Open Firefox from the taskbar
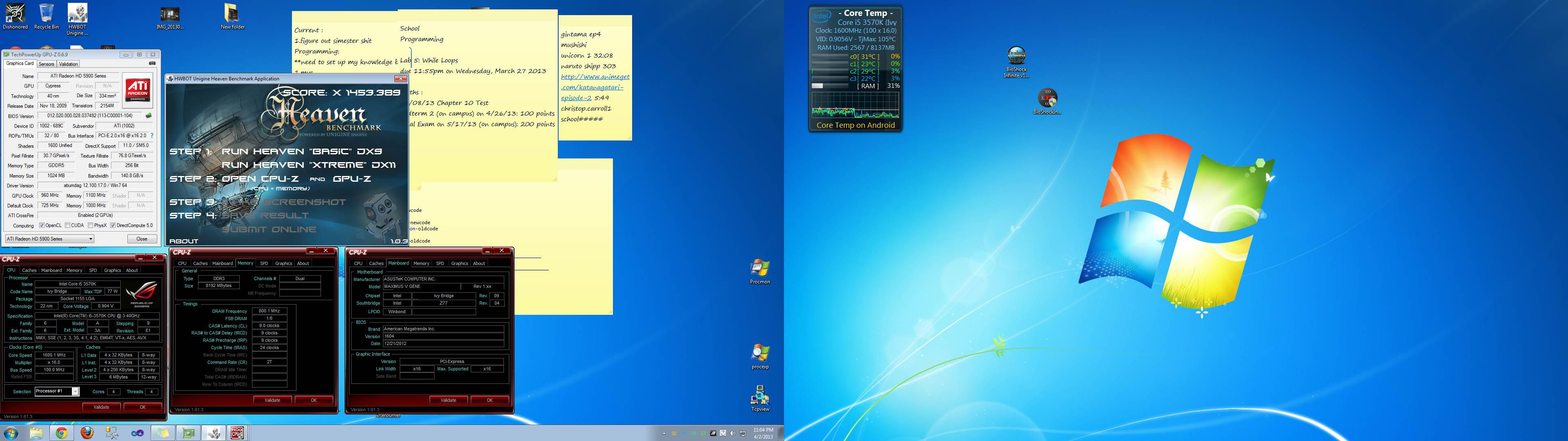 pos(87,433)
